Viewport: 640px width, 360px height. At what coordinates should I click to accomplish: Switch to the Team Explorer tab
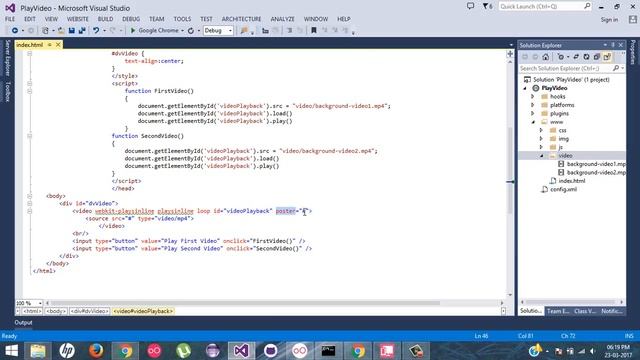pos(558,311)
